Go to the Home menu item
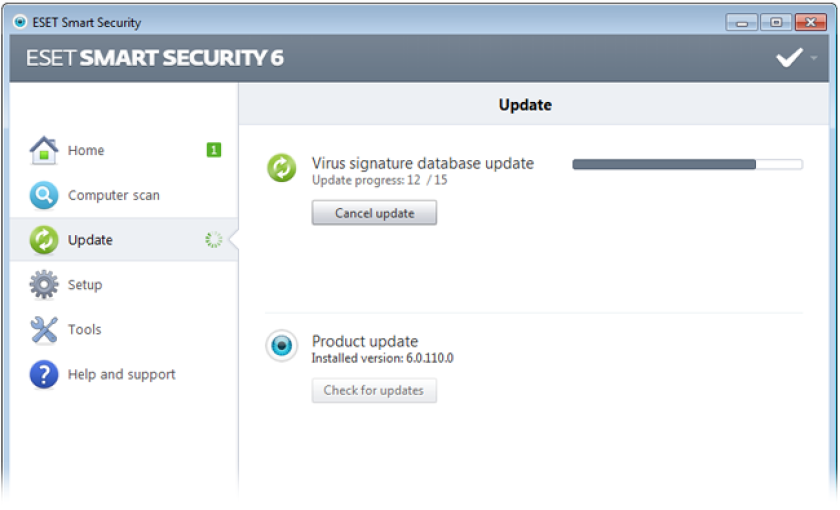The width and height of the screenshot is (840, 510). (x=86, y=151)
